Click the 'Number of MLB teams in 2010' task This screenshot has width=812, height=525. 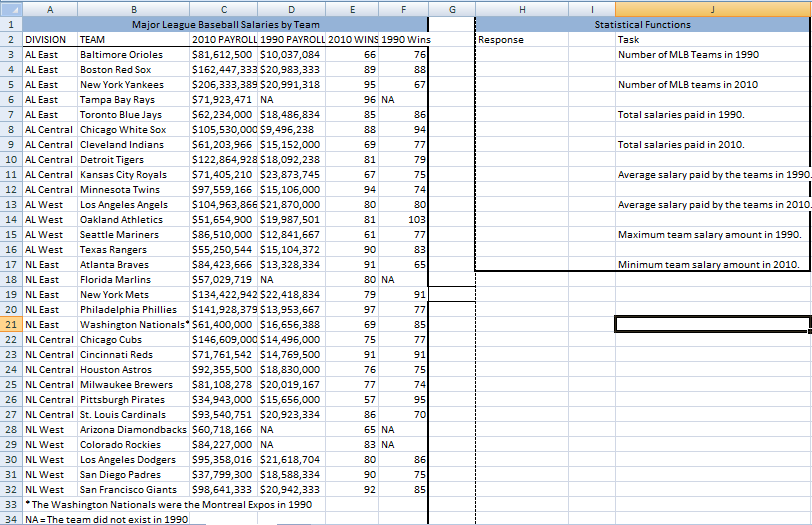point(713,84)
